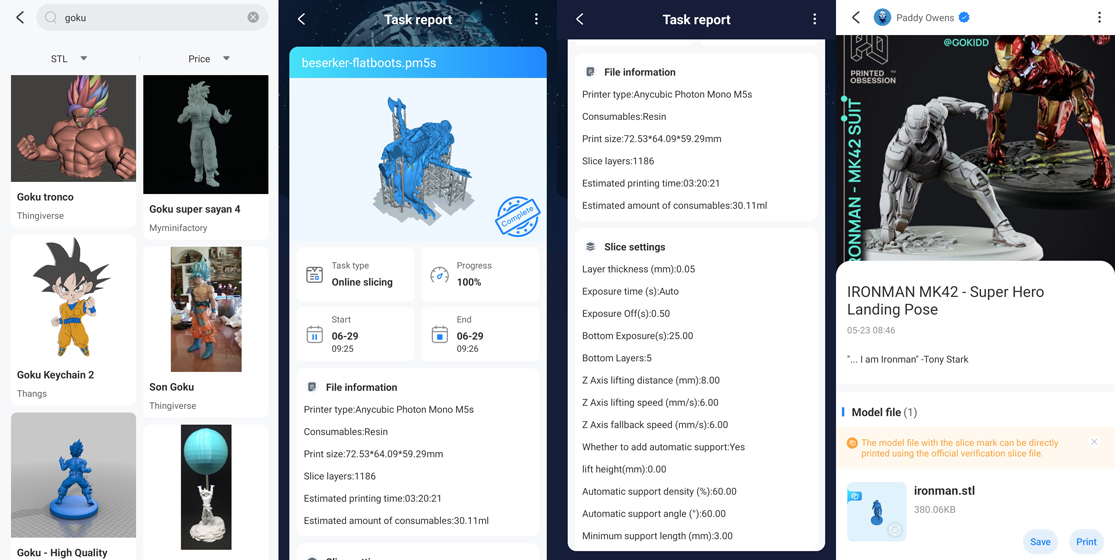Open more options on Ironman page
This screenshot has height=560, width=1115.
[x=1099, y=18]
